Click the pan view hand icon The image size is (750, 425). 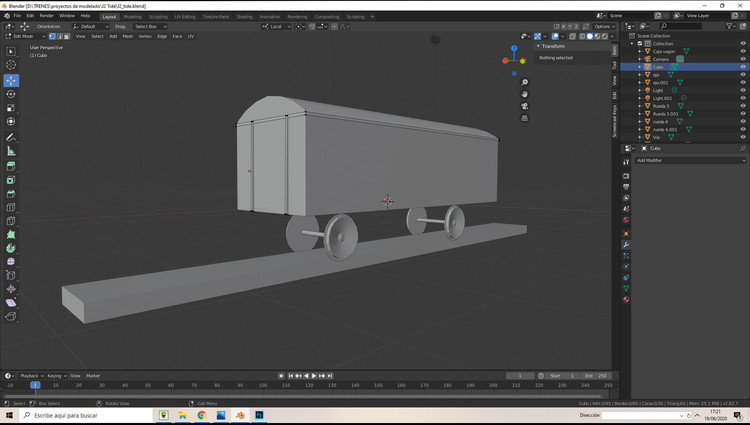(x=525, y=94)
